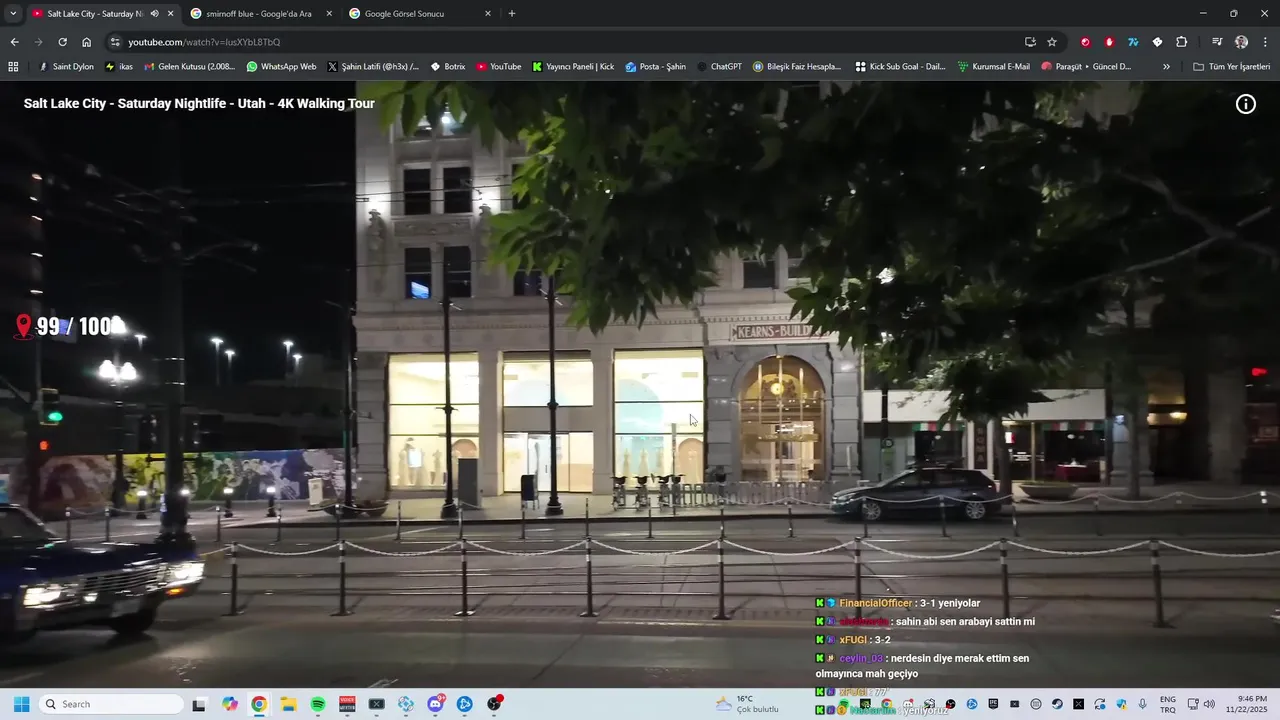Open the Chrome three-dot menu
The image size is (1280, 720).
tap(1265, 42)
